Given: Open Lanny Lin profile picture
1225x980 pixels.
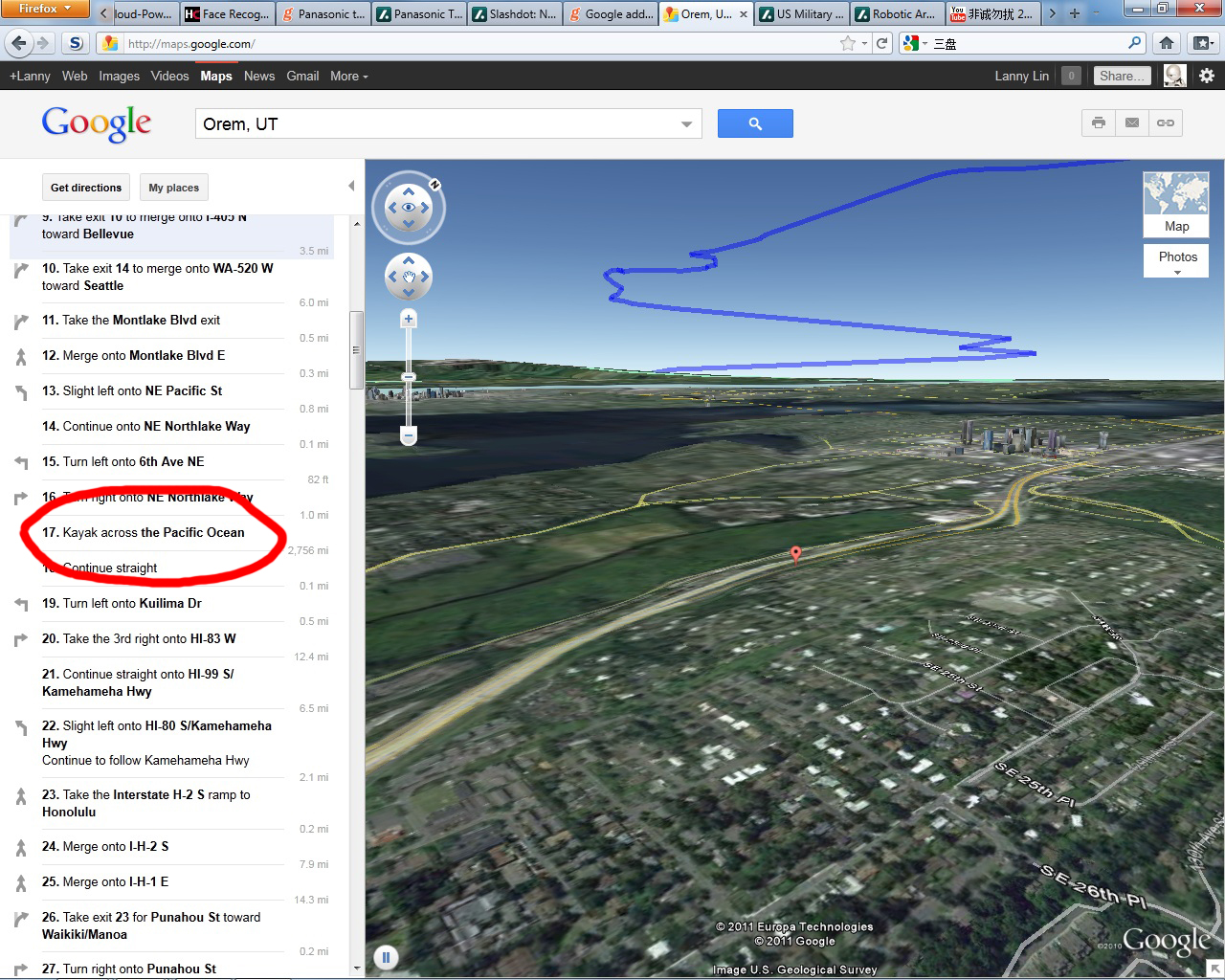Looking at the screenshot, I should [x=1175, y=76].
